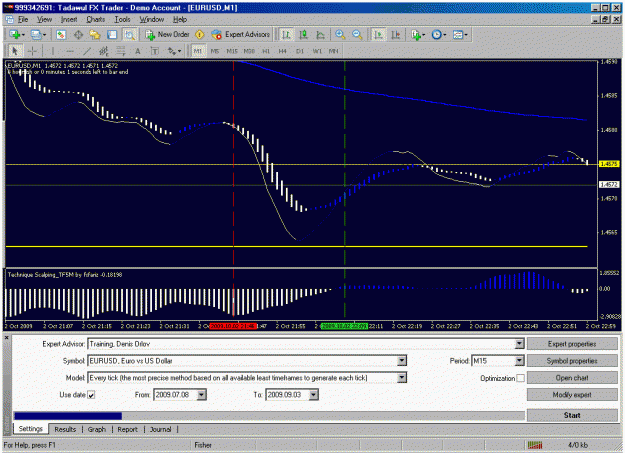Switch chart to M5 timeframe
Screen dimensions: 625x453
(x=215, y=51)
